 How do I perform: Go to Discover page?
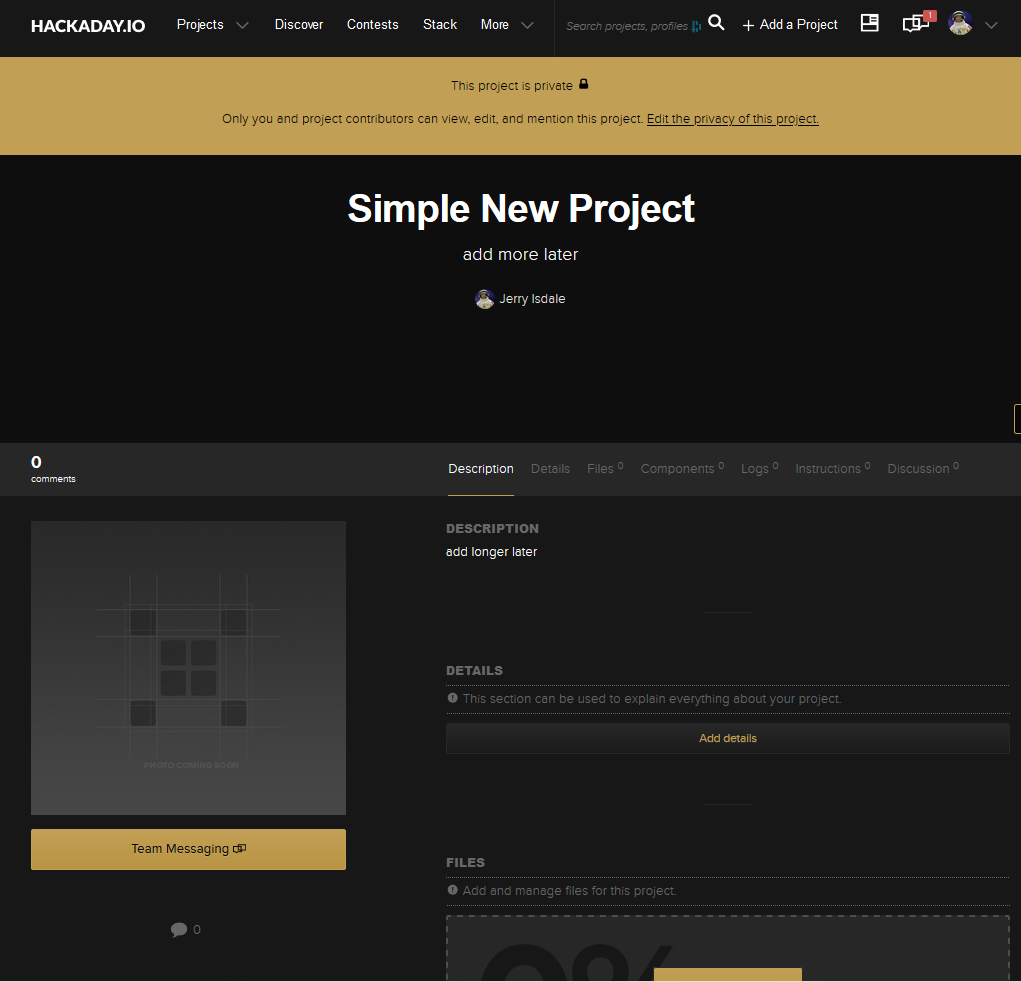click(299, 25)
